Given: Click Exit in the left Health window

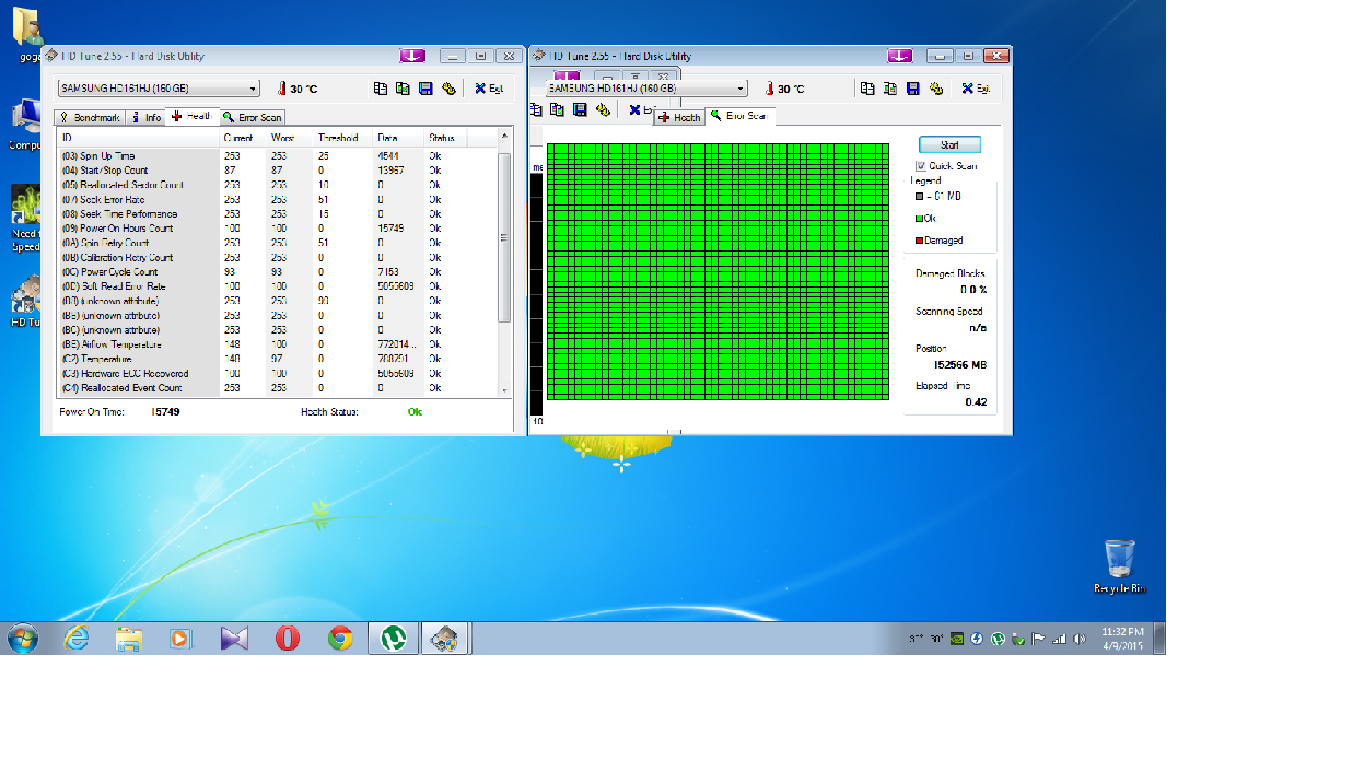Looking at the screenshot, I should tap(489, 89).
